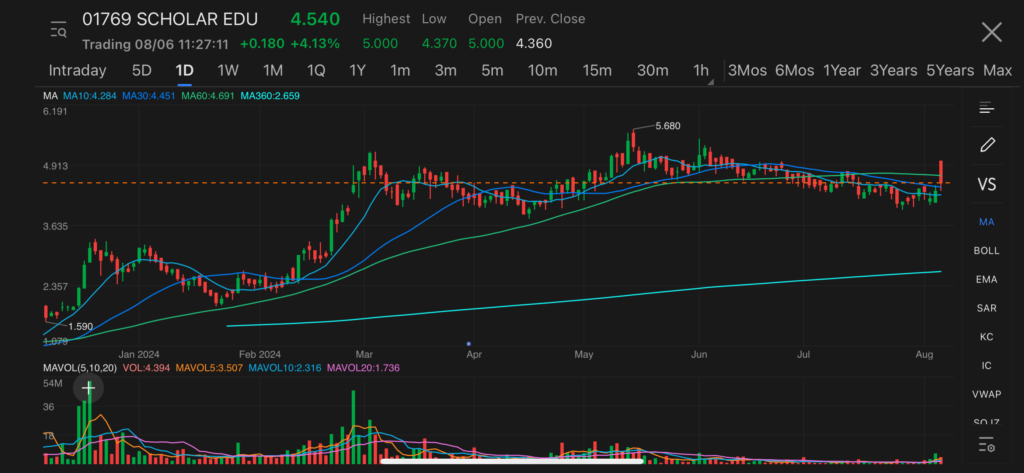Enable the SAR indicator
The width and height of the screenshot is (1024, 473).
(x=986, y=308)
